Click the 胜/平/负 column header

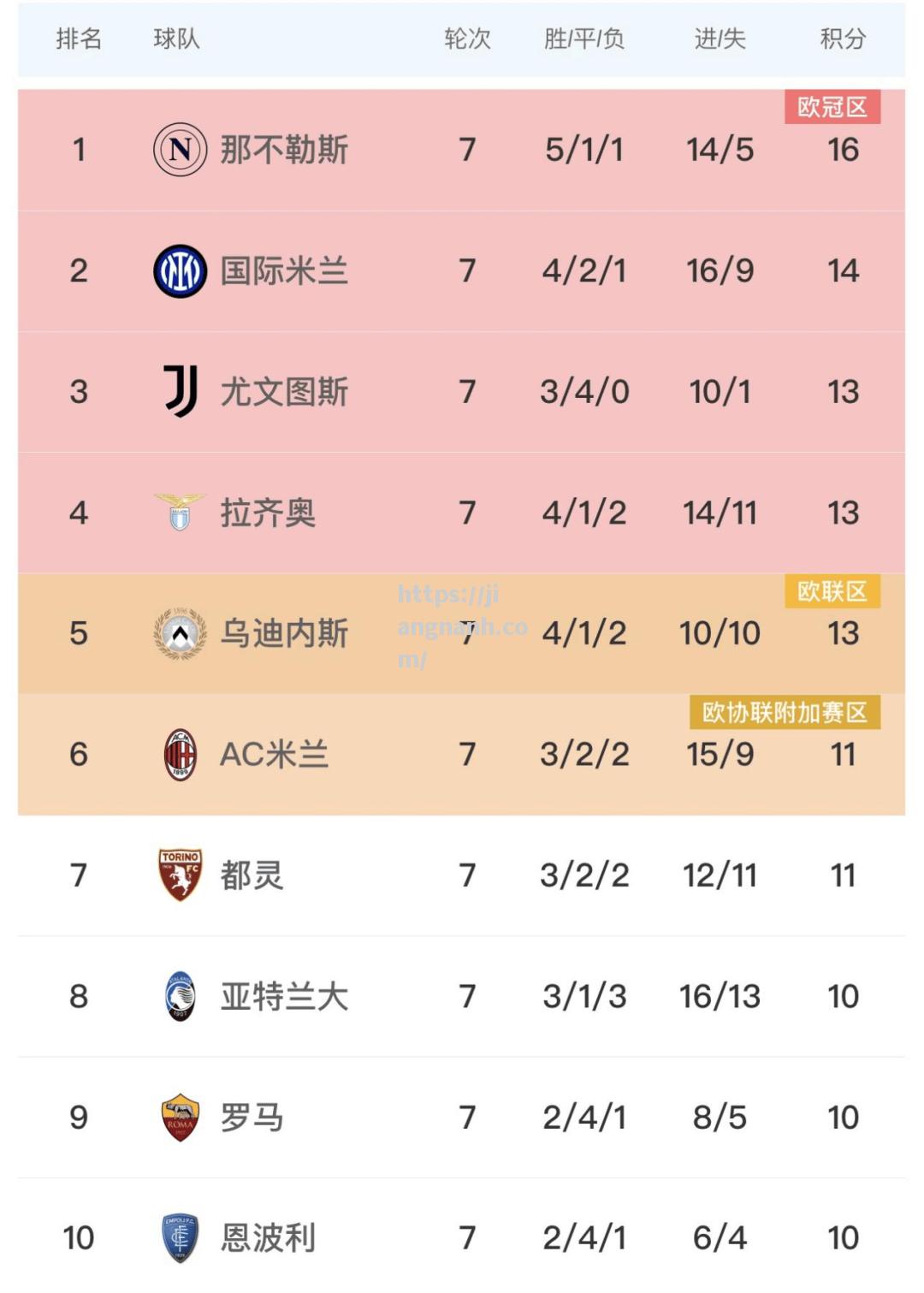(584, 39)
